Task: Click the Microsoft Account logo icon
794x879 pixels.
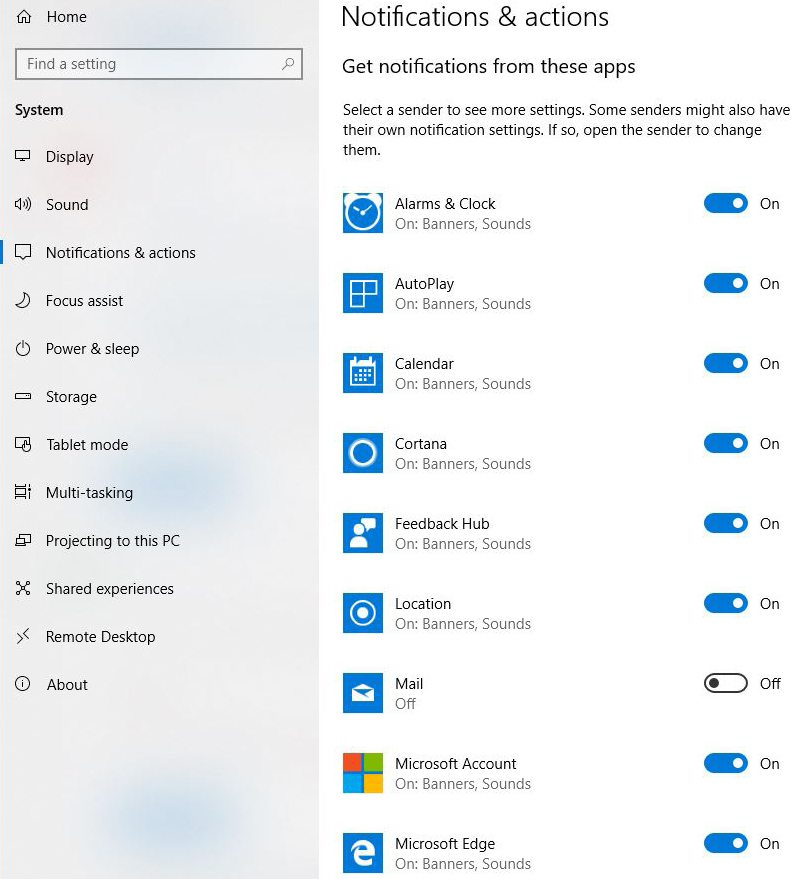Action: [363, 773]
